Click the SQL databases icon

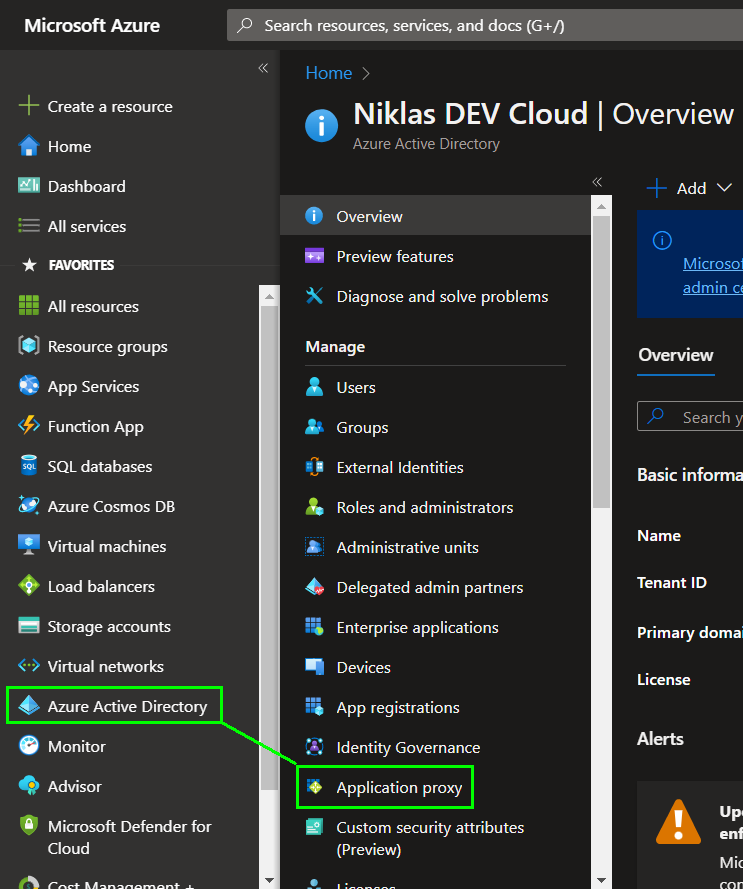coord(29,466)
